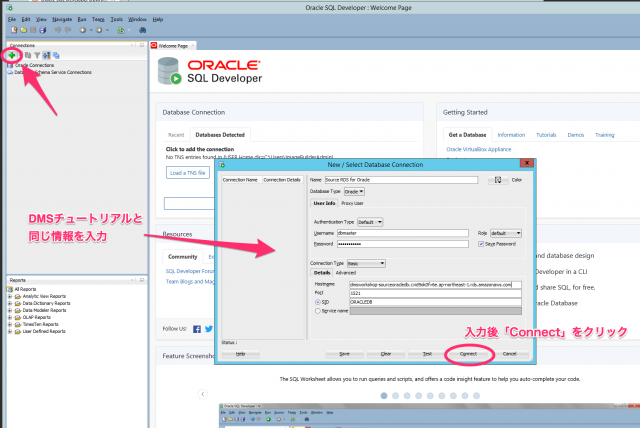The width and height of the screenshot is (640, 428).
Task: Click the Save All icon in main toolbar
Action: pos(42,30)
